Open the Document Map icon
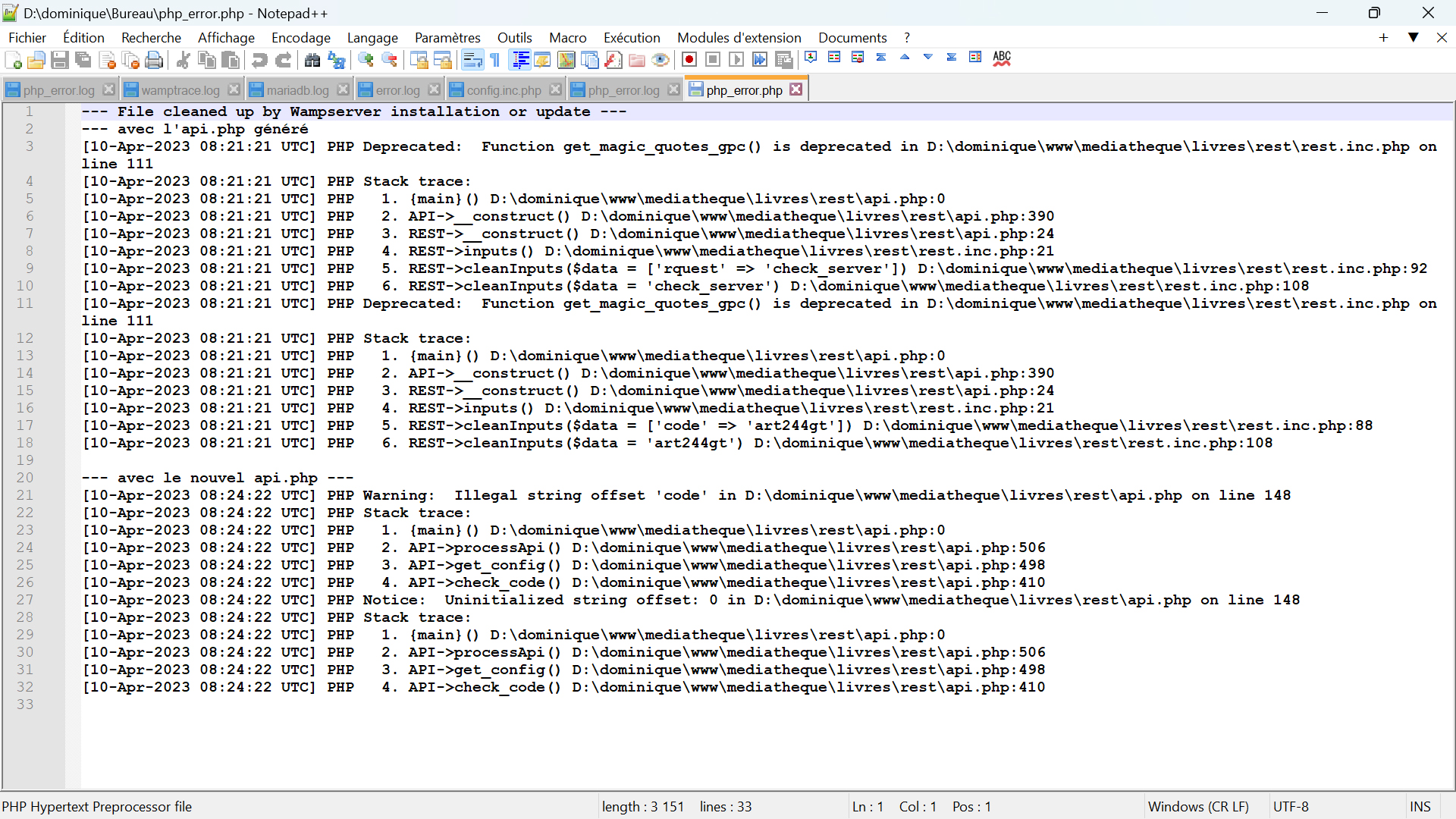This screenshot has width=1456, height=819. pyautogui.click(x=566, y=60)
